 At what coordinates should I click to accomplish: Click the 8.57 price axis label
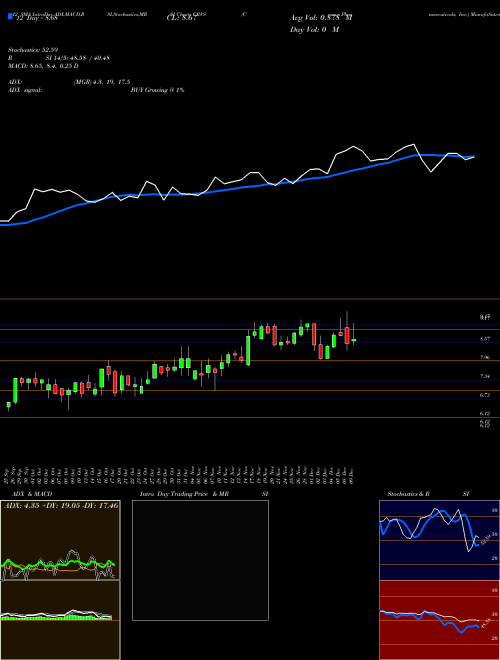tap(485, 338)
